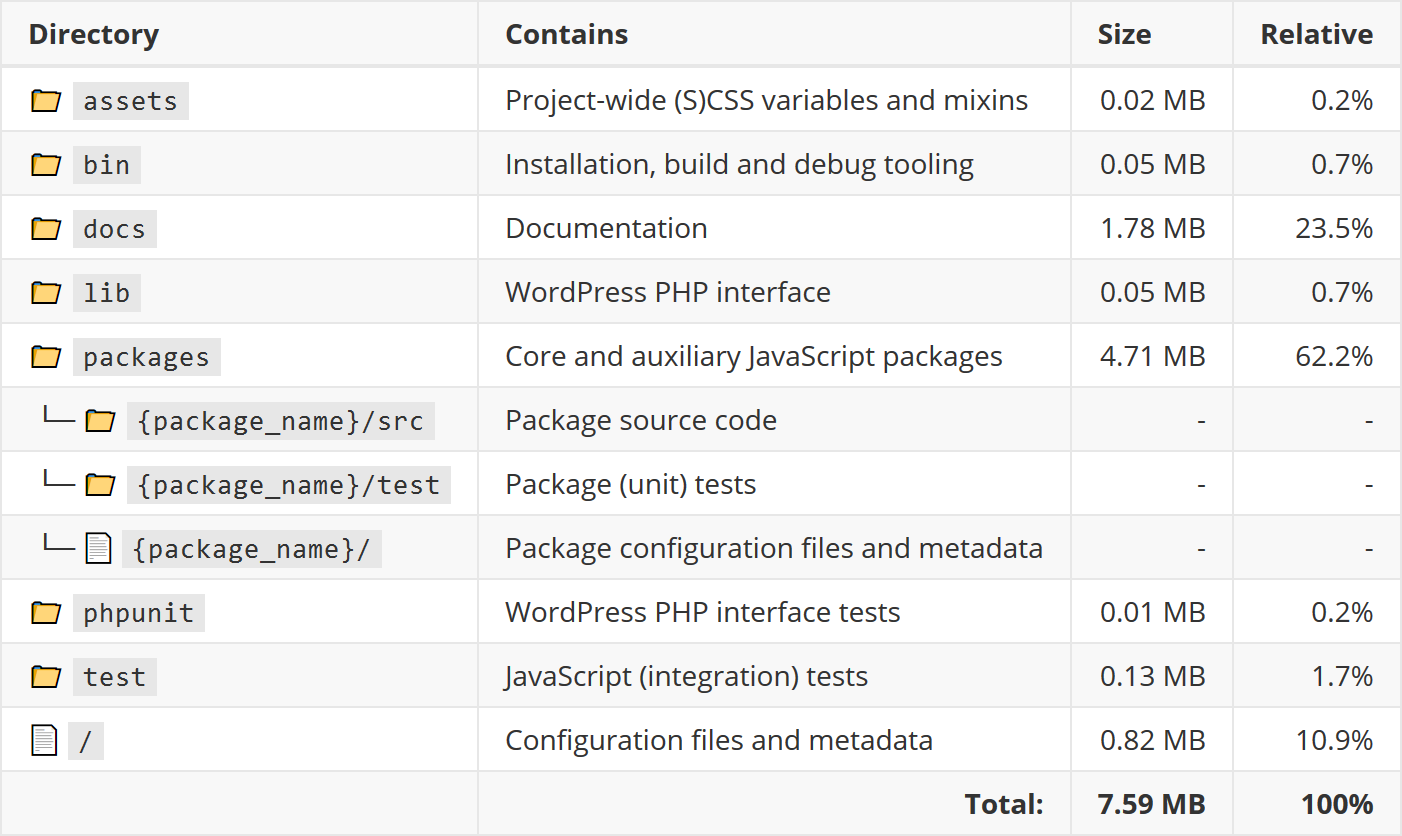Click the 0.02 MB size value
1402x836 pixels.
point(1152,100)
